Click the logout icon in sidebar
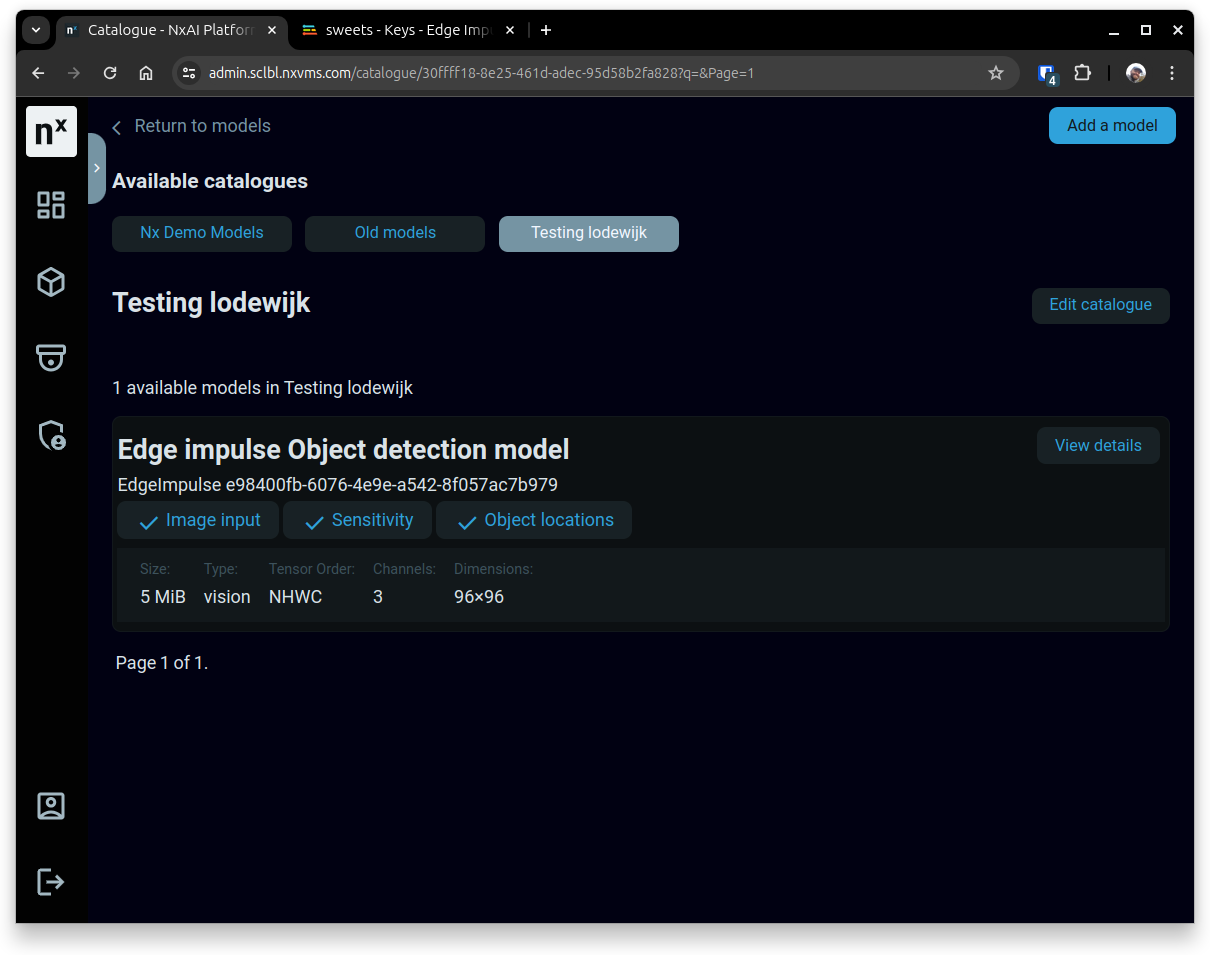This screenshot has height=955, width=1210. coord(51,881)
